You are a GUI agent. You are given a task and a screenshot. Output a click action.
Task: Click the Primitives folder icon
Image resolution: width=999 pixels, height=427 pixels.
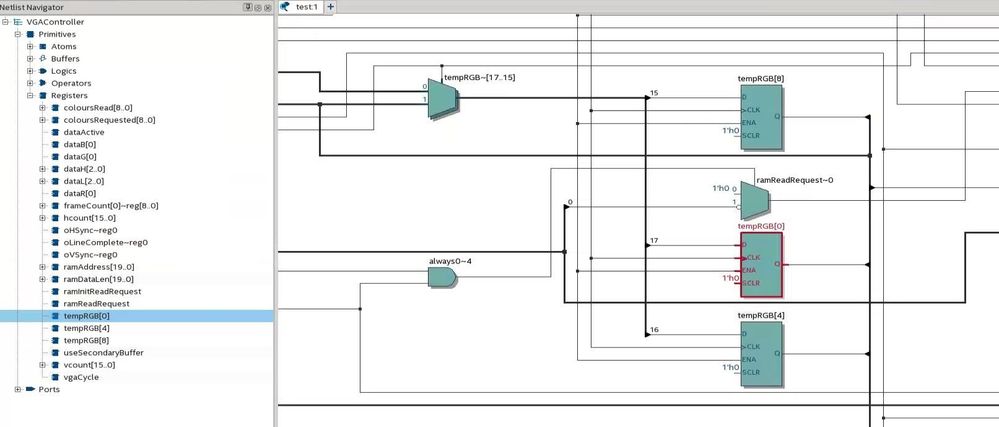[30, 34]
